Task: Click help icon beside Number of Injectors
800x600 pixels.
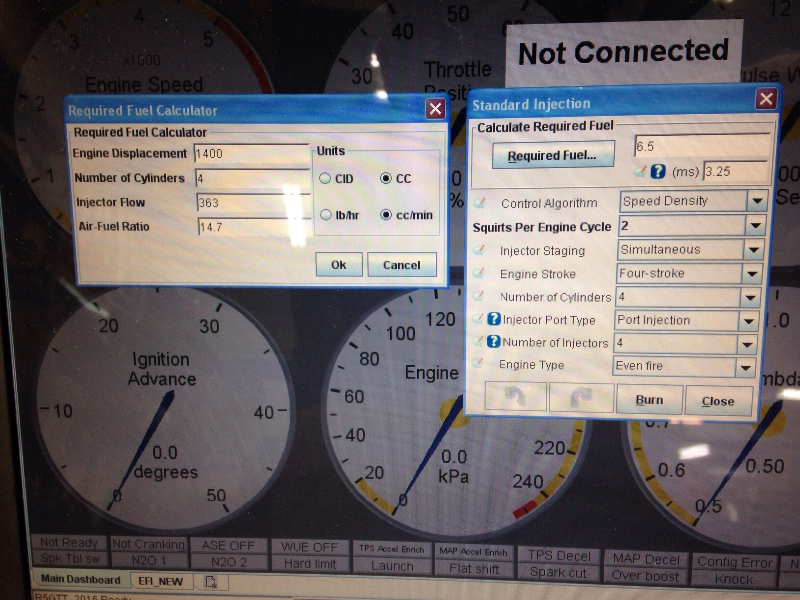Action: coord(494,343)
